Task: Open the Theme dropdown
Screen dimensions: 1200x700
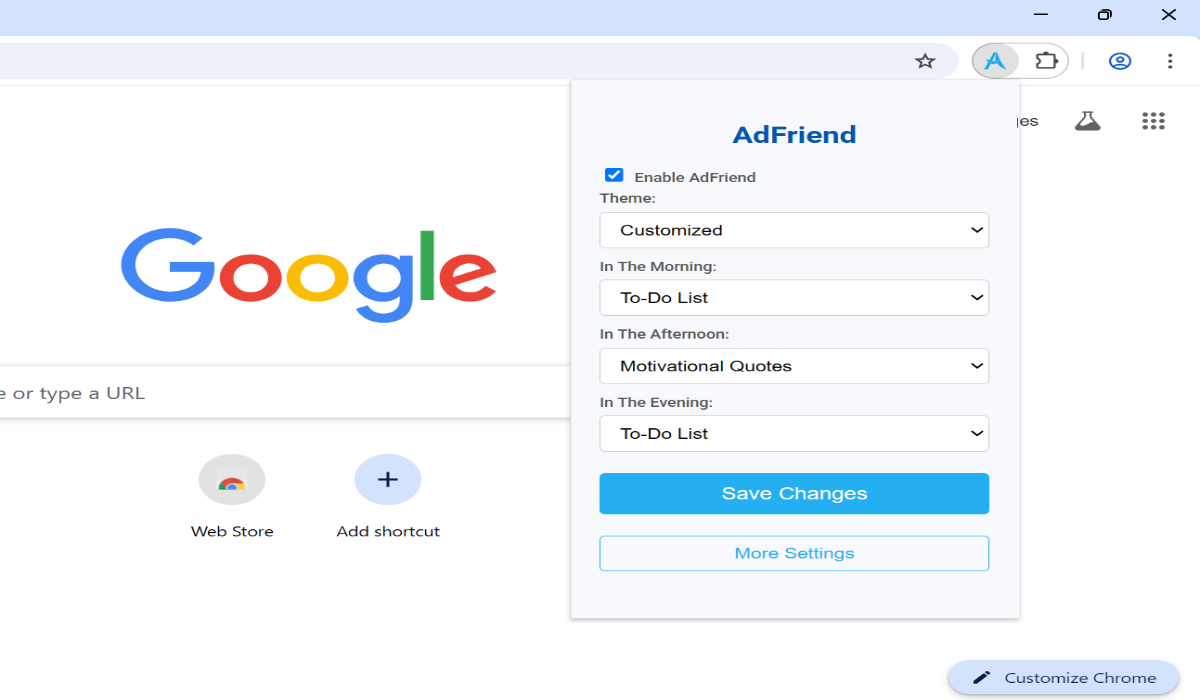Action: click(x=793, y=229)
